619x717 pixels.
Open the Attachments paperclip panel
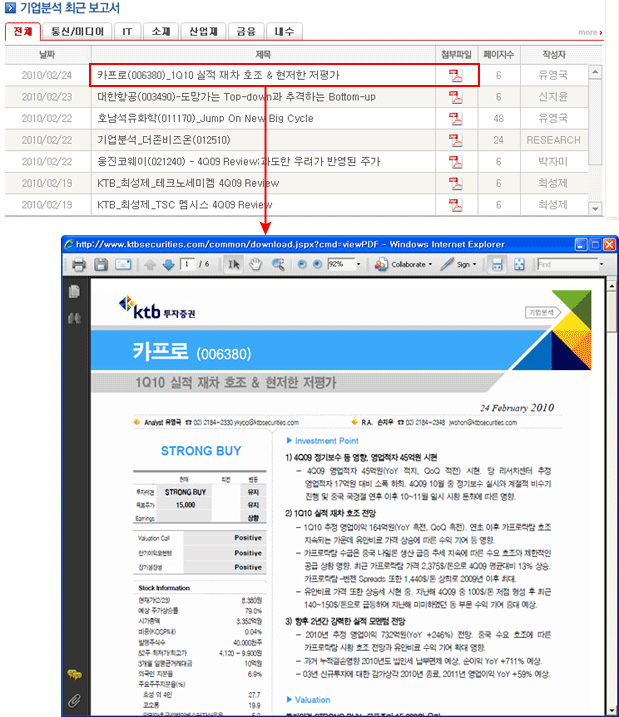pos(73,700)
